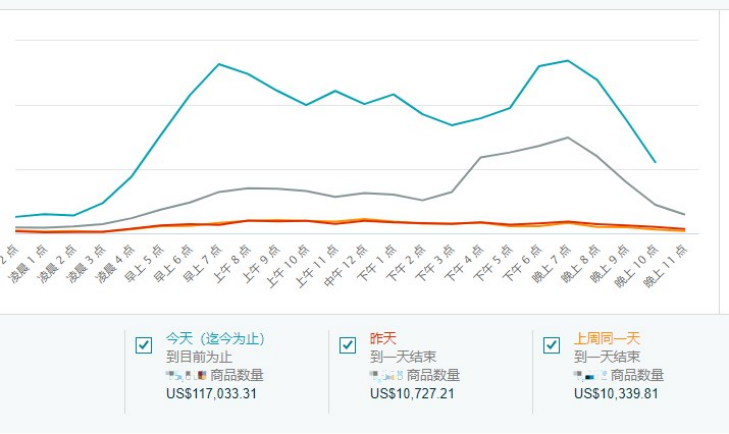Toggle the 上周同一天 series checkbox
Image resolution: width=729 pixels, height=434 pixels.
(552, 345)
